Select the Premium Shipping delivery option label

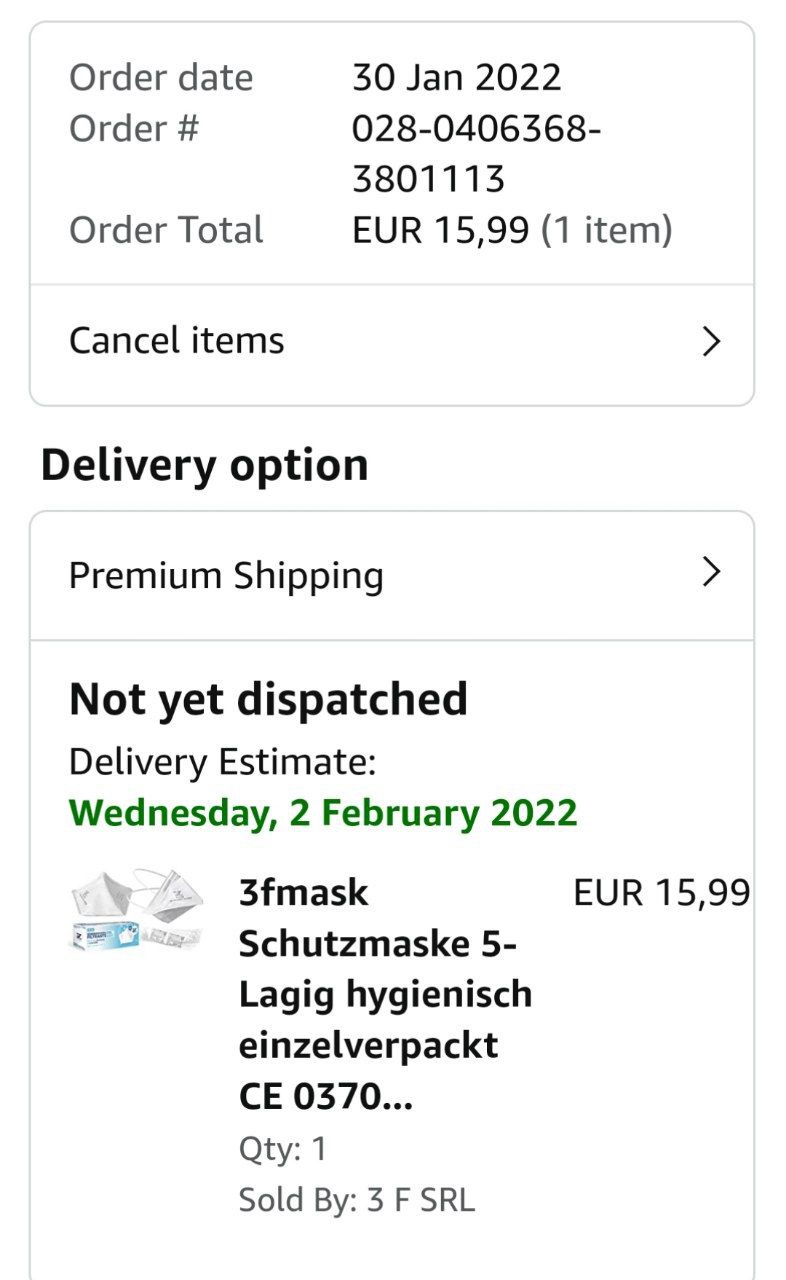coord(226,576)
